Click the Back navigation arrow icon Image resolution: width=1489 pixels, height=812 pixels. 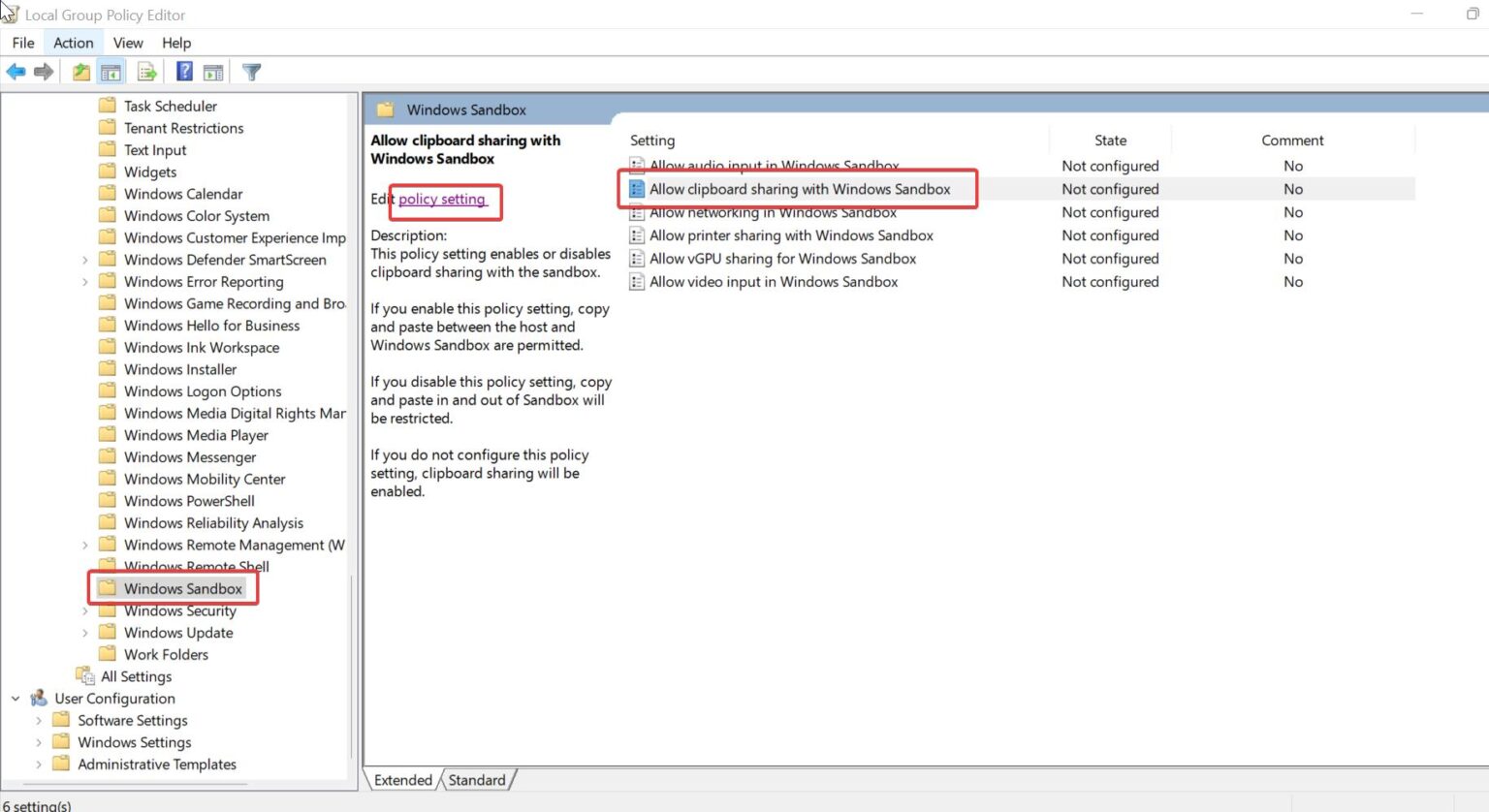click(x=16, y=71)
